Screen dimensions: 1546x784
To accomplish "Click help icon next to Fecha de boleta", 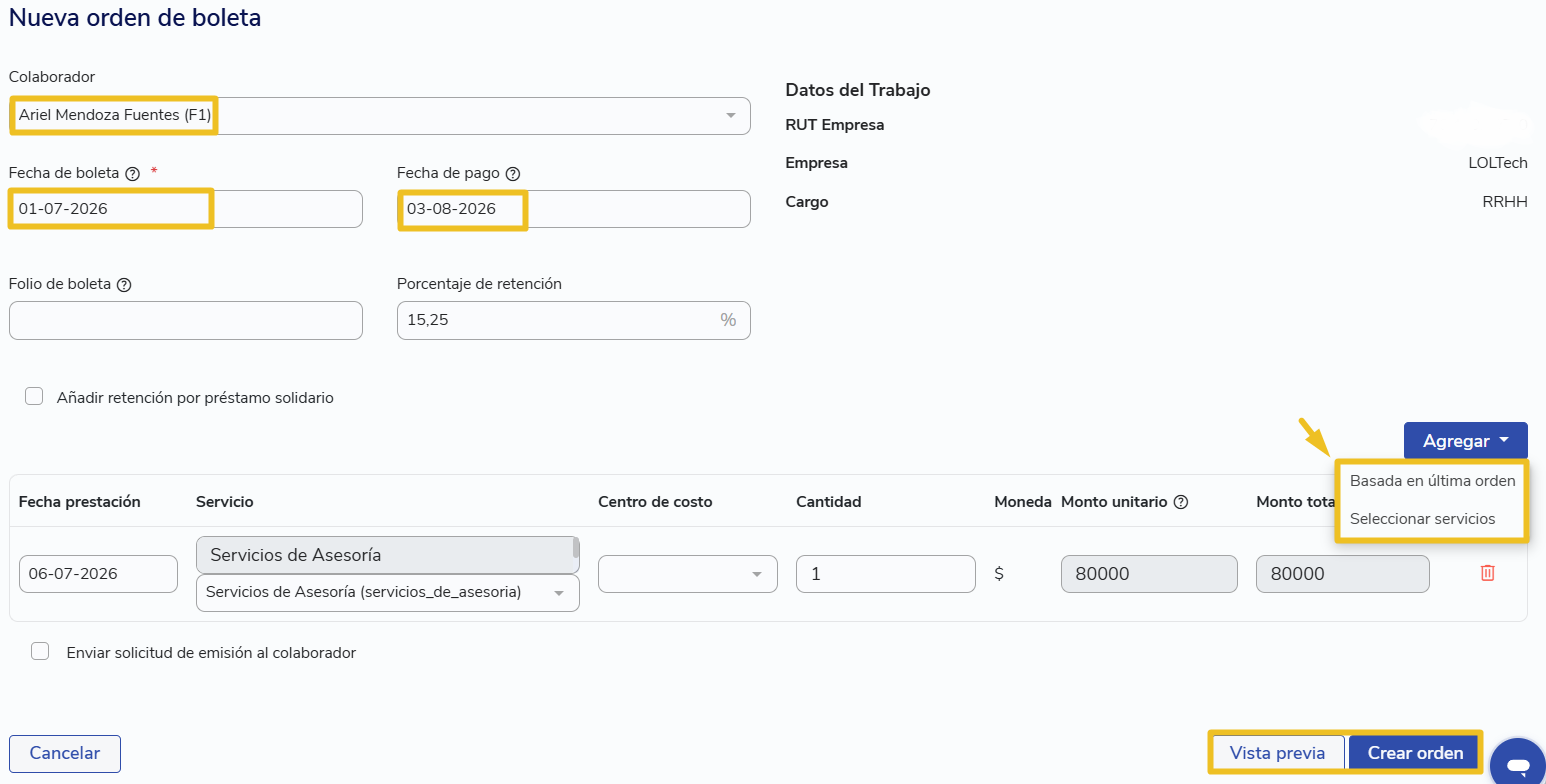I will (132, 173).
